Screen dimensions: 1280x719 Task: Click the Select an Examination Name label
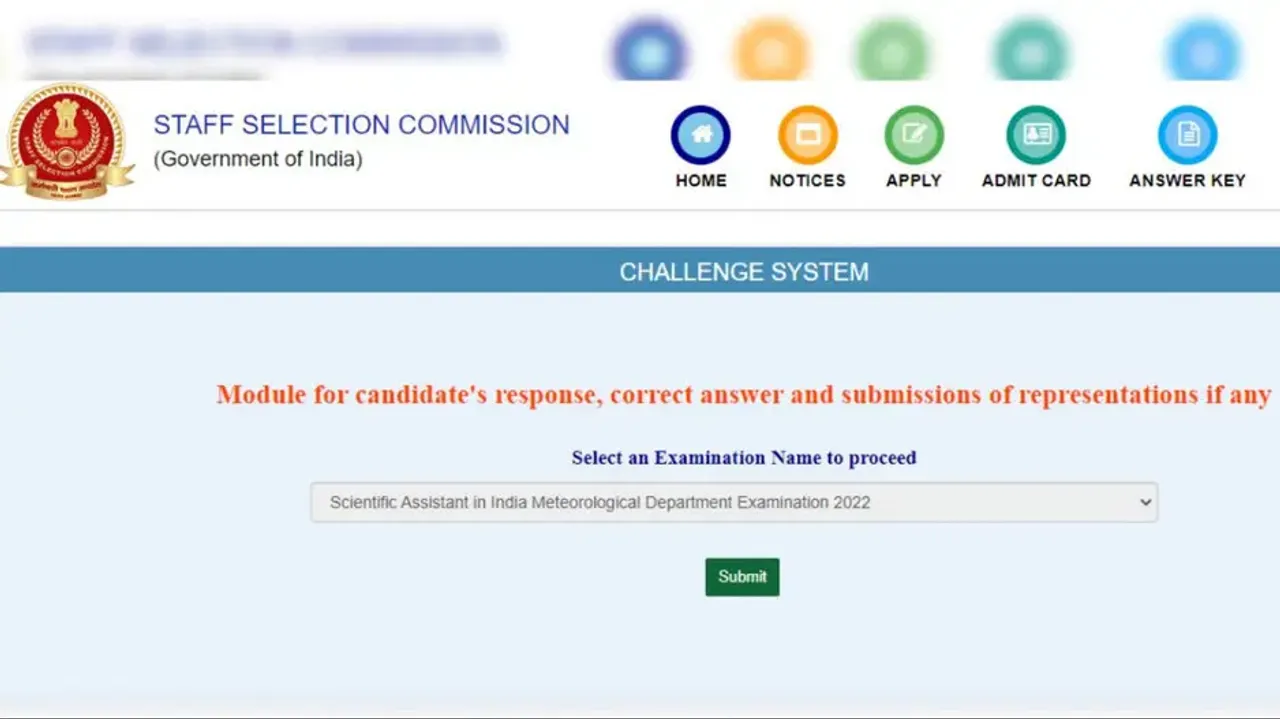pos(743,458)
